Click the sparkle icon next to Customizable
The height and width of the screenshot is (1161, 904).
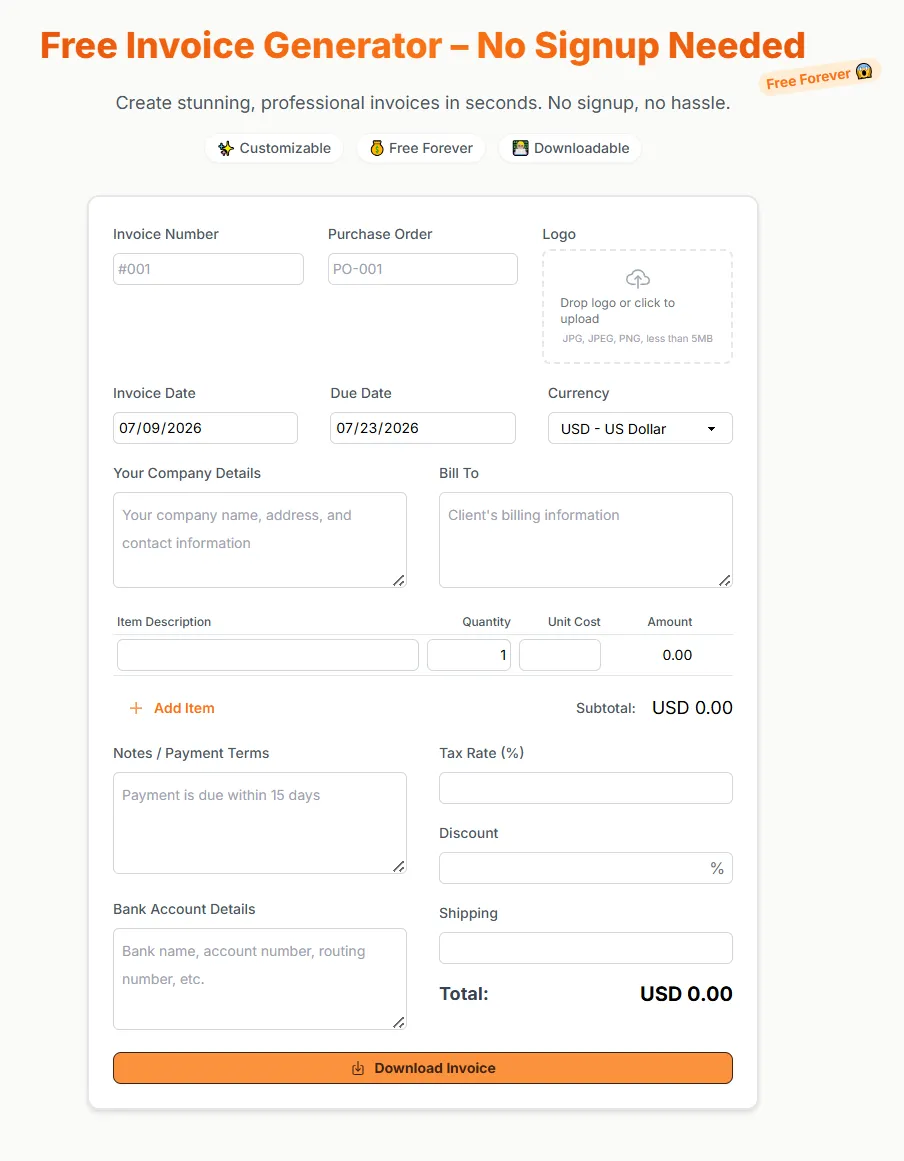coord(226,148)
